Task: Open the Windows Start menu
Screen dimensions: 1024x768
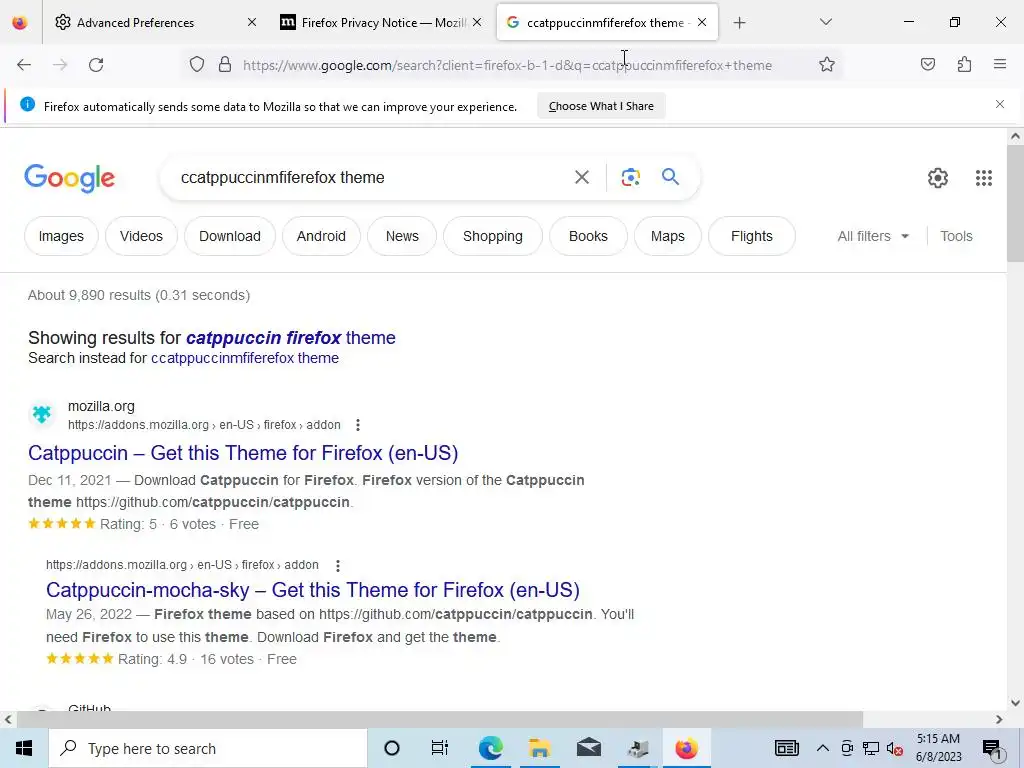Action: (x=24, y=748)
